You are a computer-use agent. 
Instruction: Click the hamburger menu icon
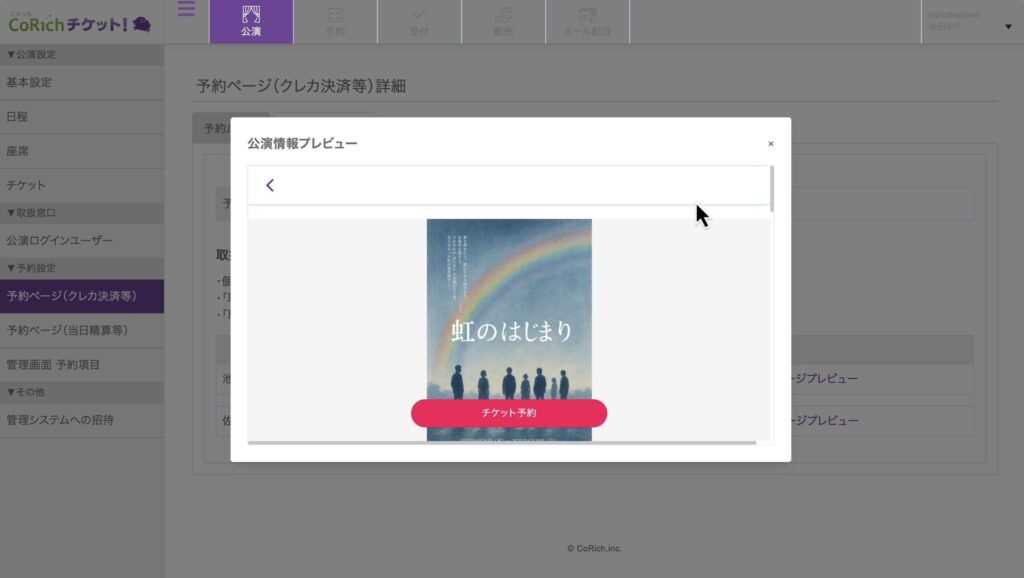pos(186,10)
